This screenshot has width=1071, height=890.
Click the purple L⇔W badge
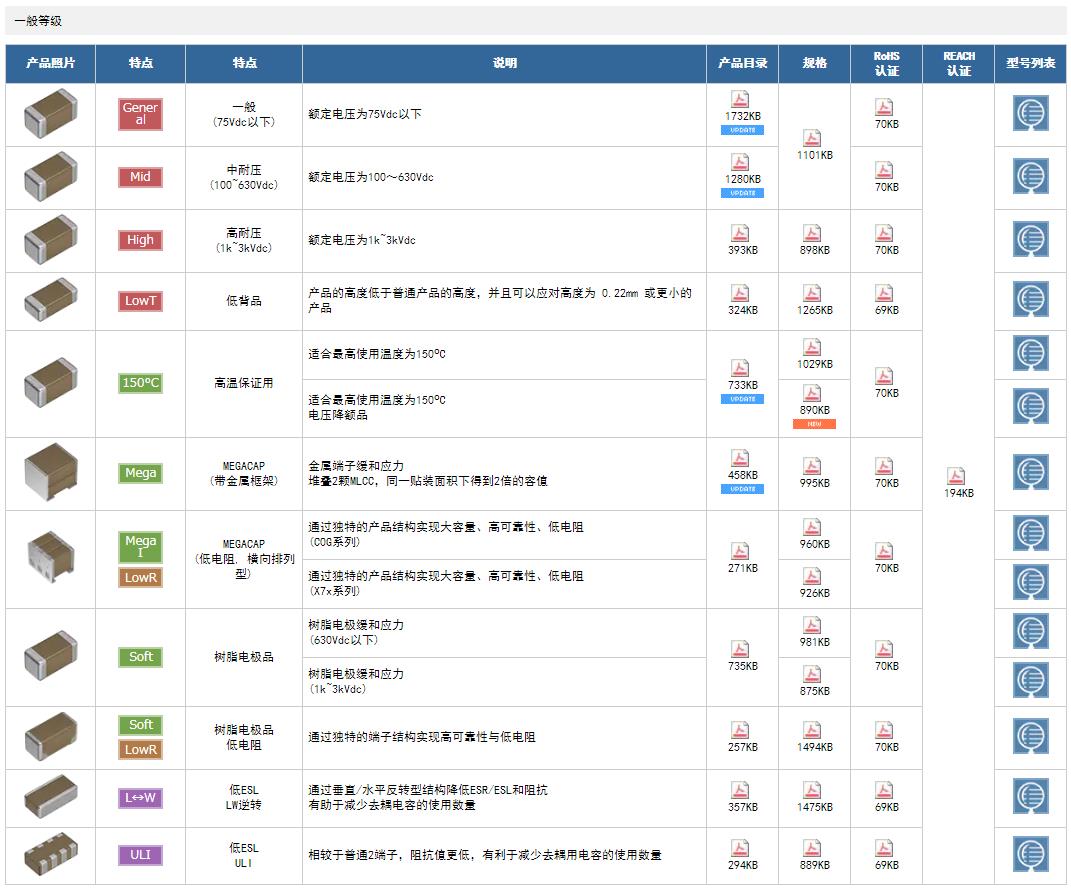140,798
